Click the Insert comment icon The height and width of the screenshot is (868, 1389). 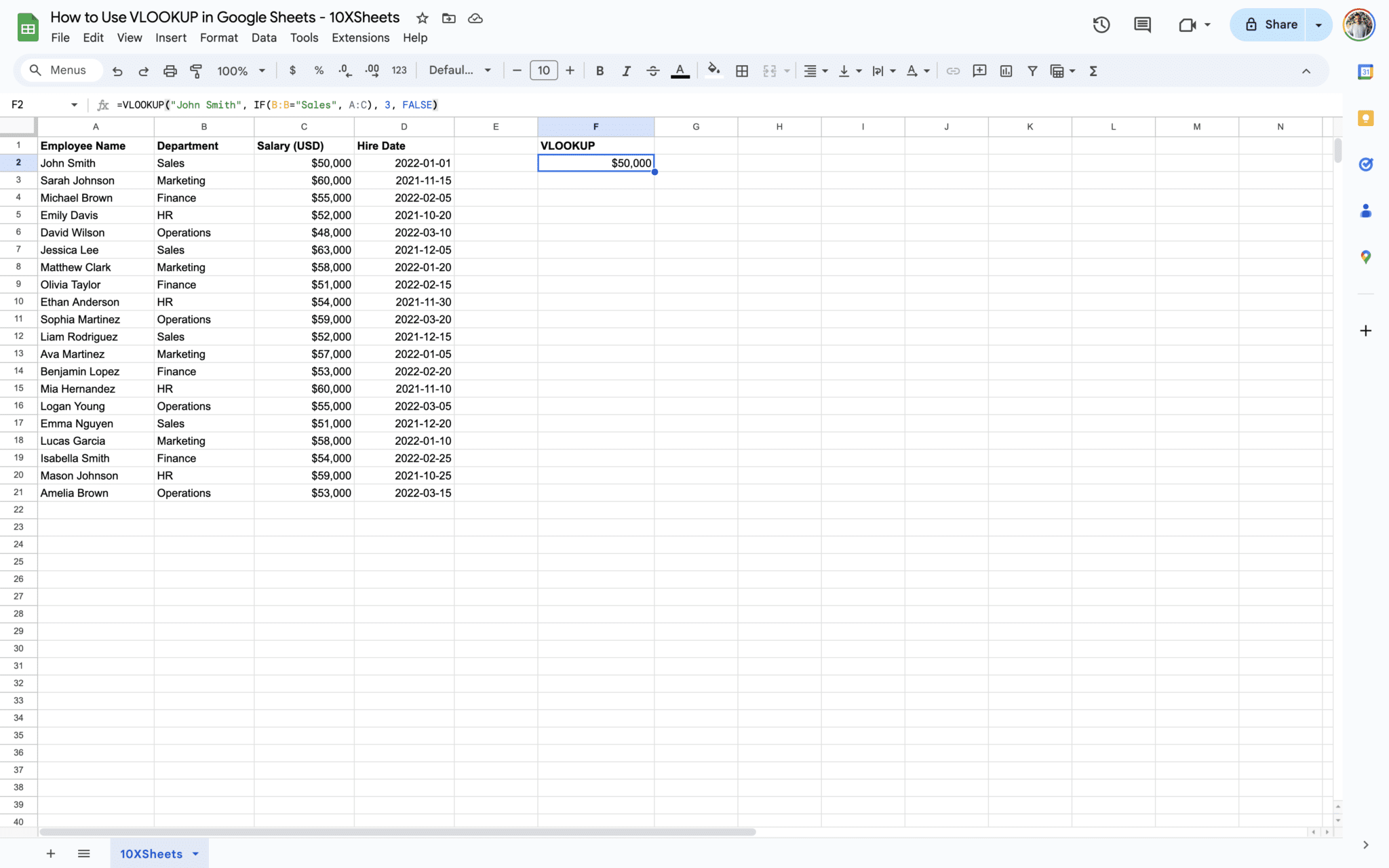click(979, 71)
